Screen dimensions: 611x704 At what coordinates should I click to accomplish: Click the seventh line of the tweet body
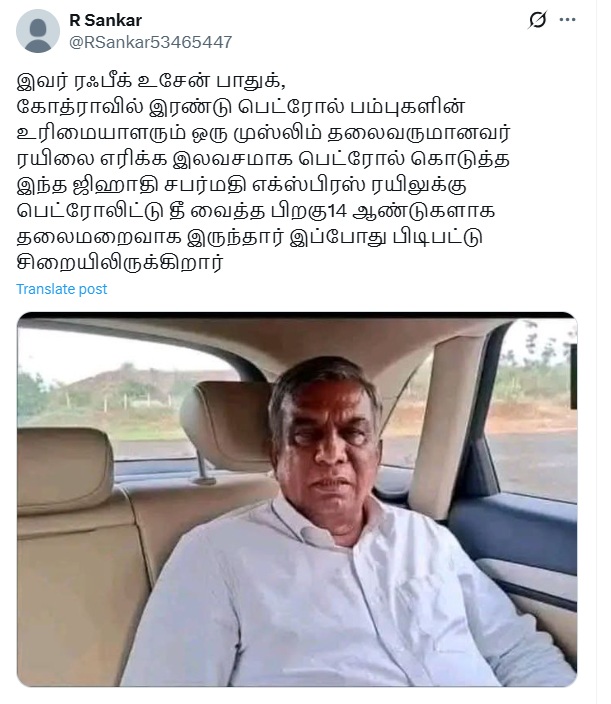250,237
